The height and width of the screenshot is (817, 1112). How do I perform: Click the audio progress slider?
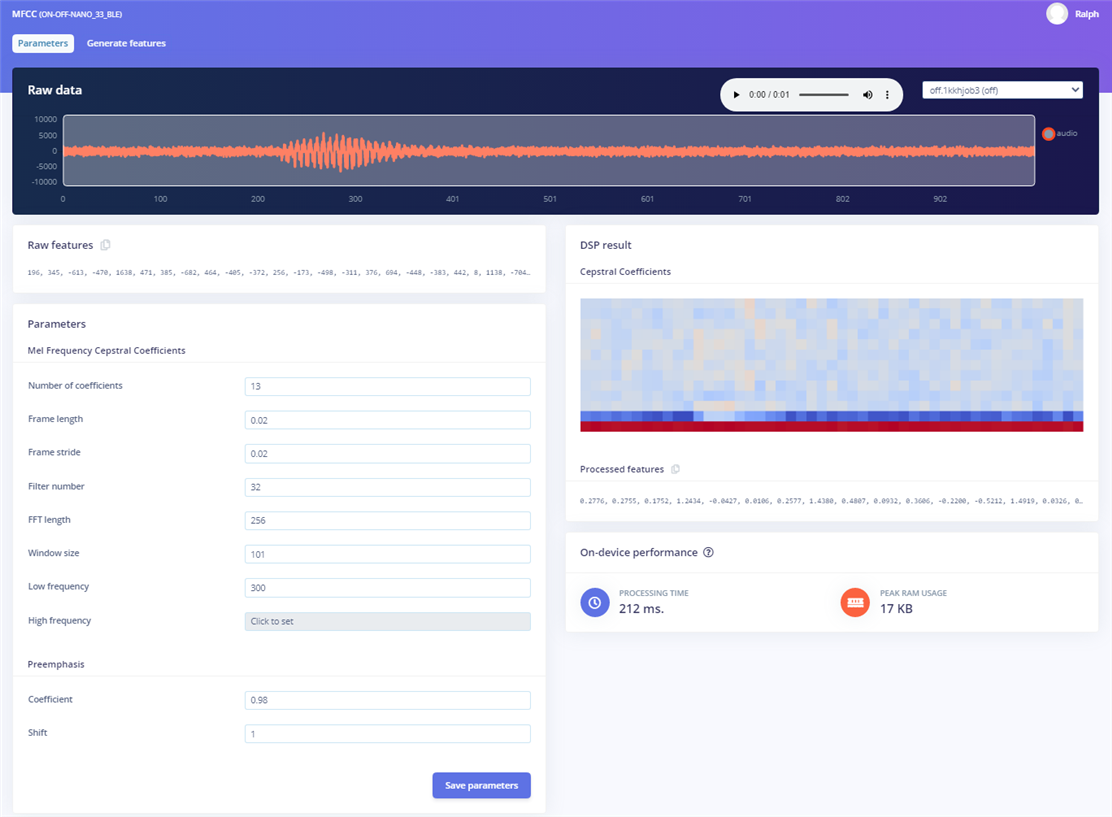(x=824, y=94)
